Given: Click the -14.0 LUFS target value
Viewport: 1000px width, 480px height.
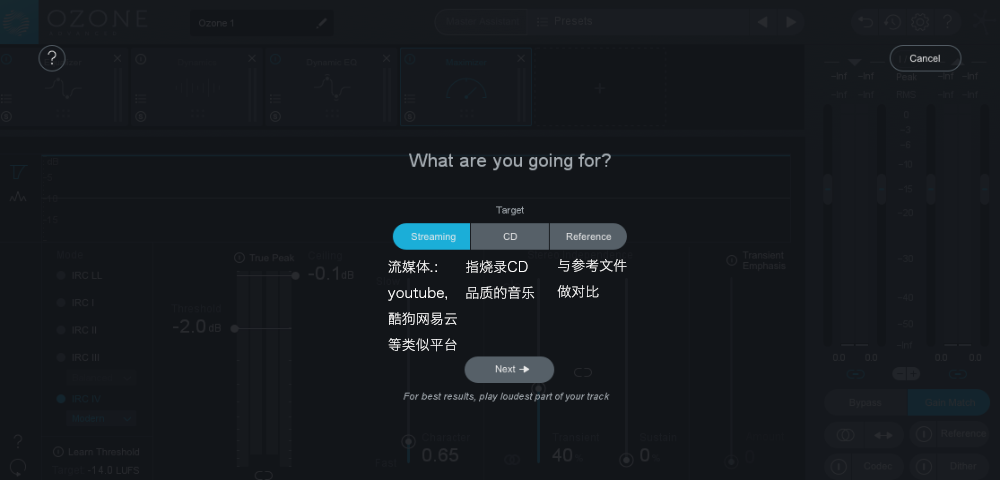Looking at the screenshot, I should tap(114, 471).
